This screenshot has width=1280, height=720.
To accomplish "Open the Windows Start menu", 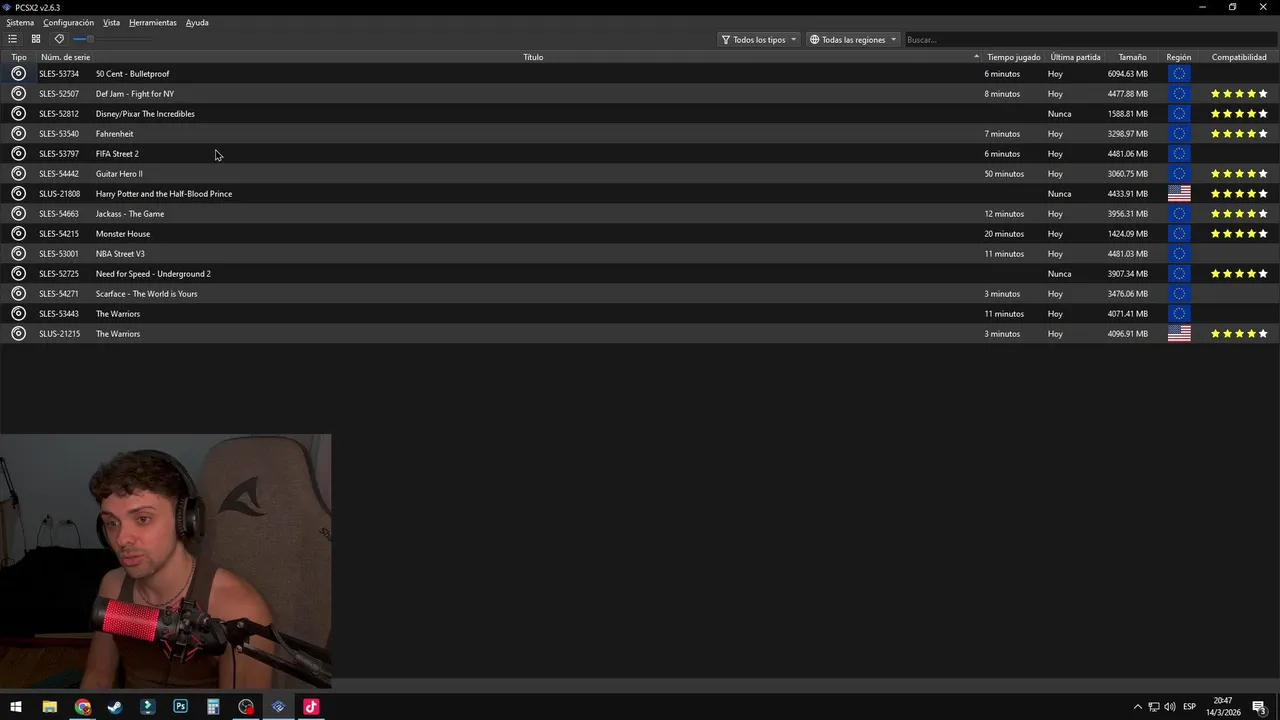I will click(x=16, y=707).
